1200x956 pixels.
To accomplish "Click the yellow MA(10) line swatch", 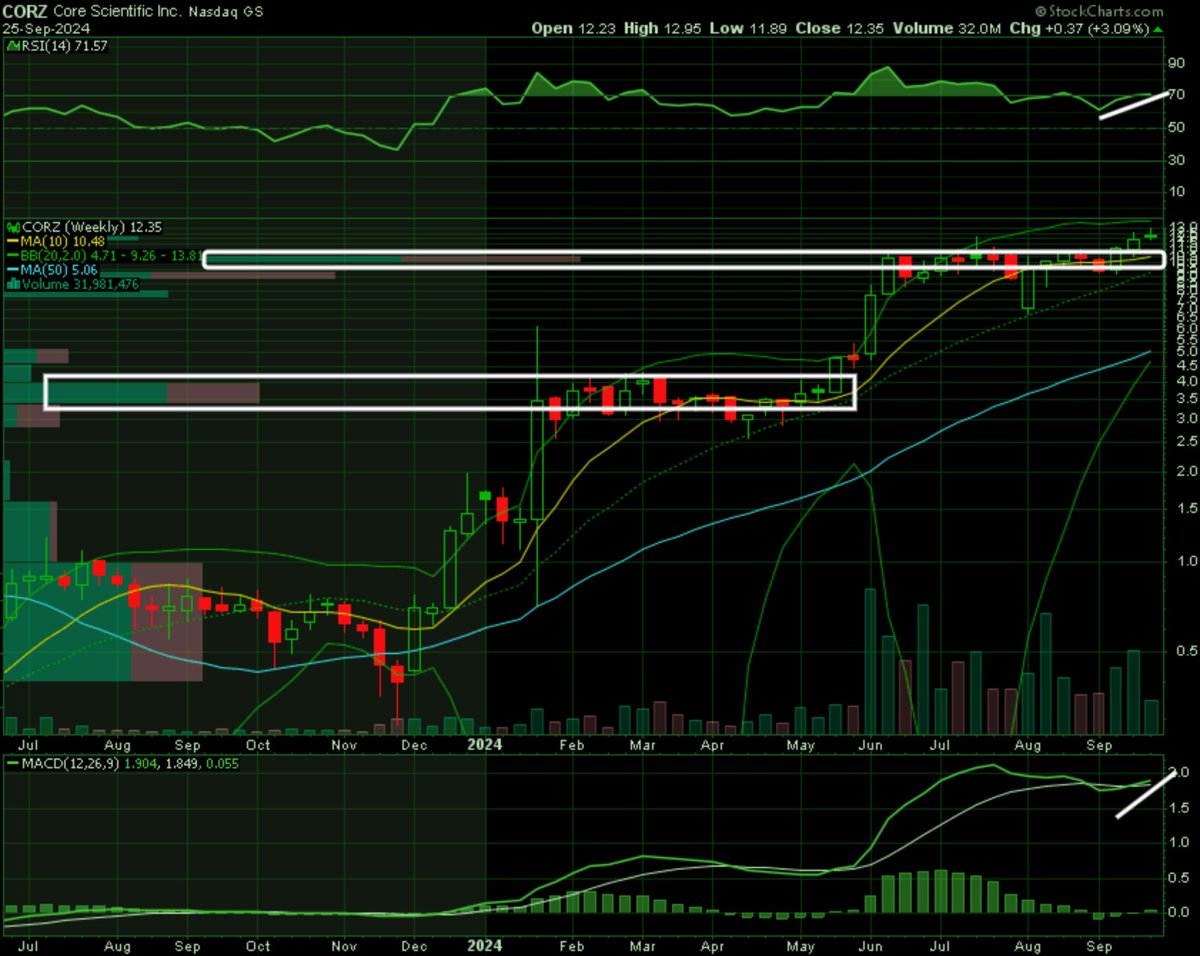I will click(14, 242).
